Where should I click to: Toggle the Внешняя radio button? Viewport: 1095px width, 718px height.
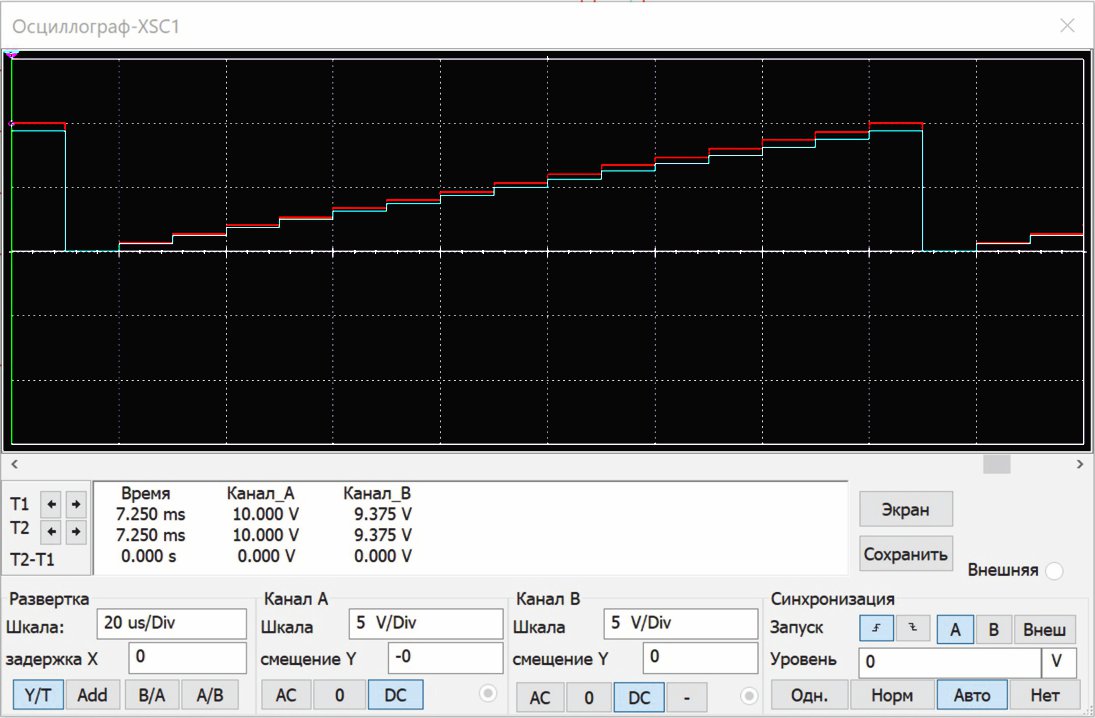click(x=1054, y=571)
